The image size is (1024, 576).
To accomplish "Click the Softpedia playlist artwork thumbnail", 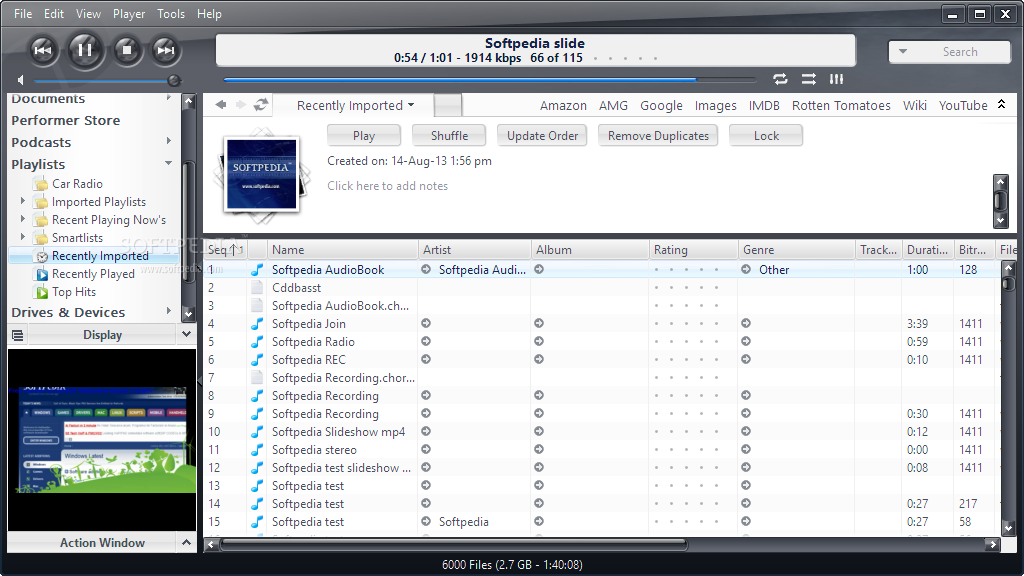I will point(261,174).
